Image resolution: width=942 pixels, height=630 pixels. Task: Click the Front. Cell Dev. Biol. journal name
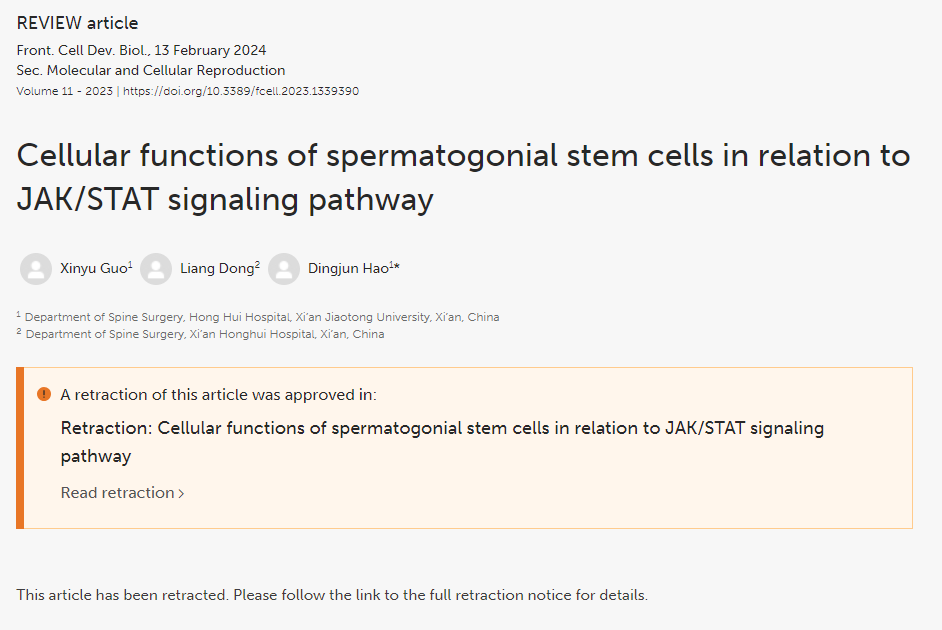[x=82, y=50]
